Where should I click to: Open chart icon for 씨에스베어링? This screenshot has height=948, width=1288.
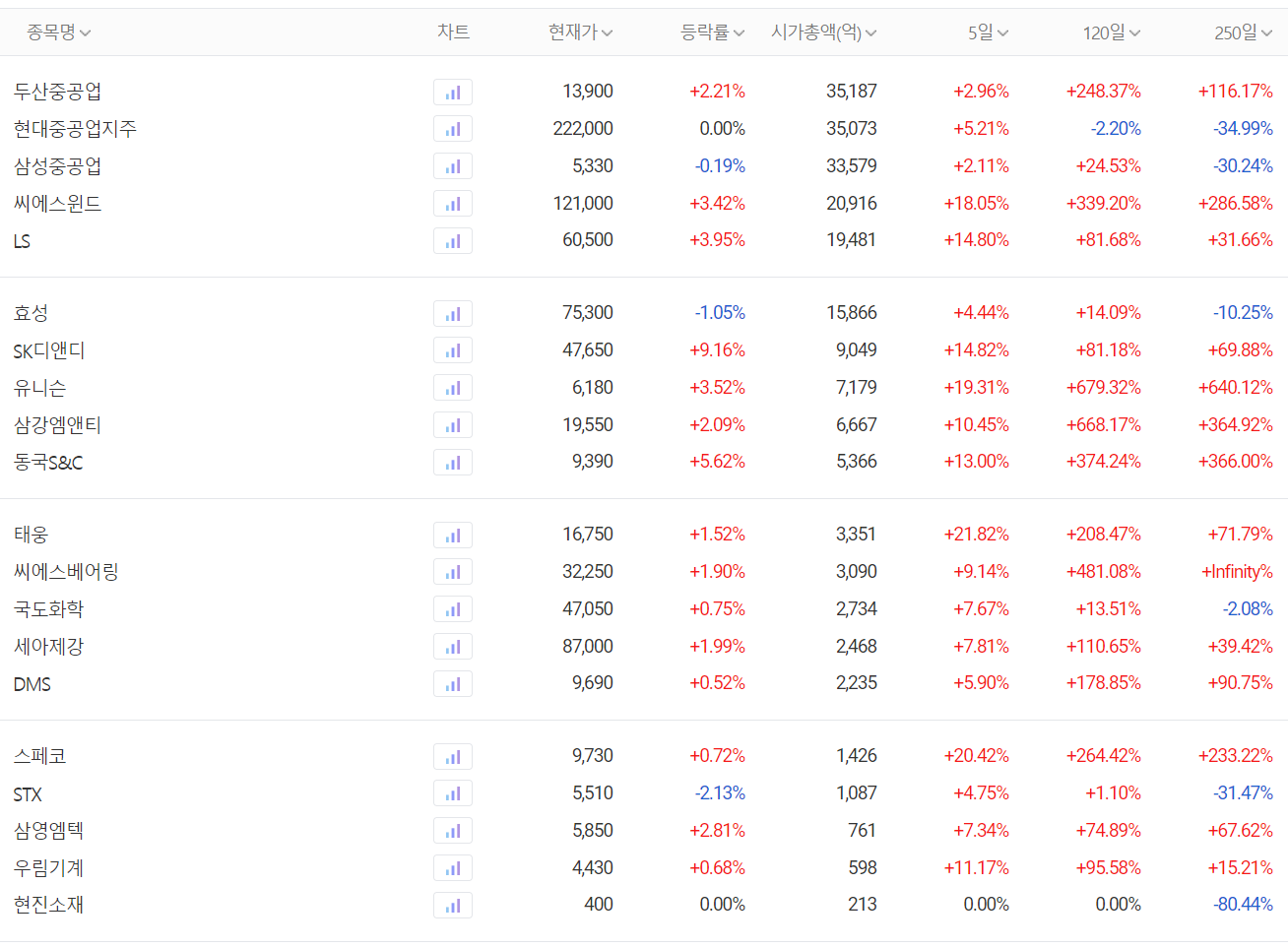(453, 572)
